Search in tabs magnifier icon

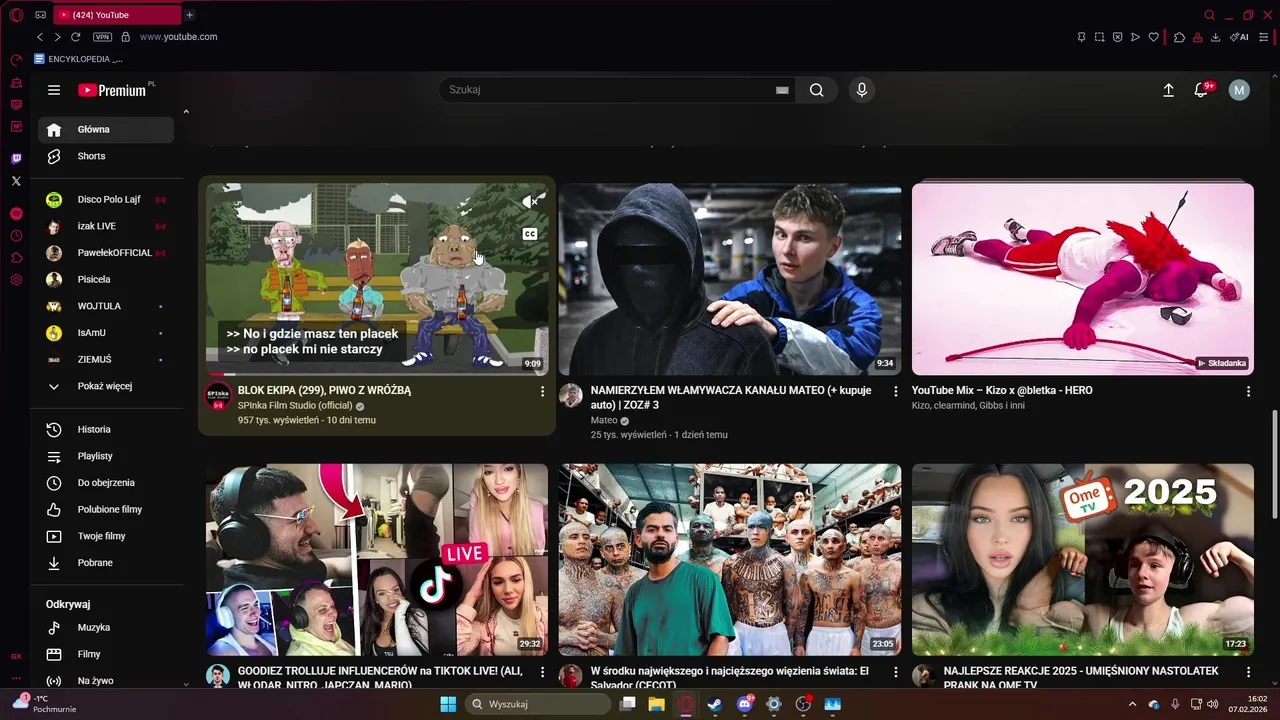(1209, 15)
